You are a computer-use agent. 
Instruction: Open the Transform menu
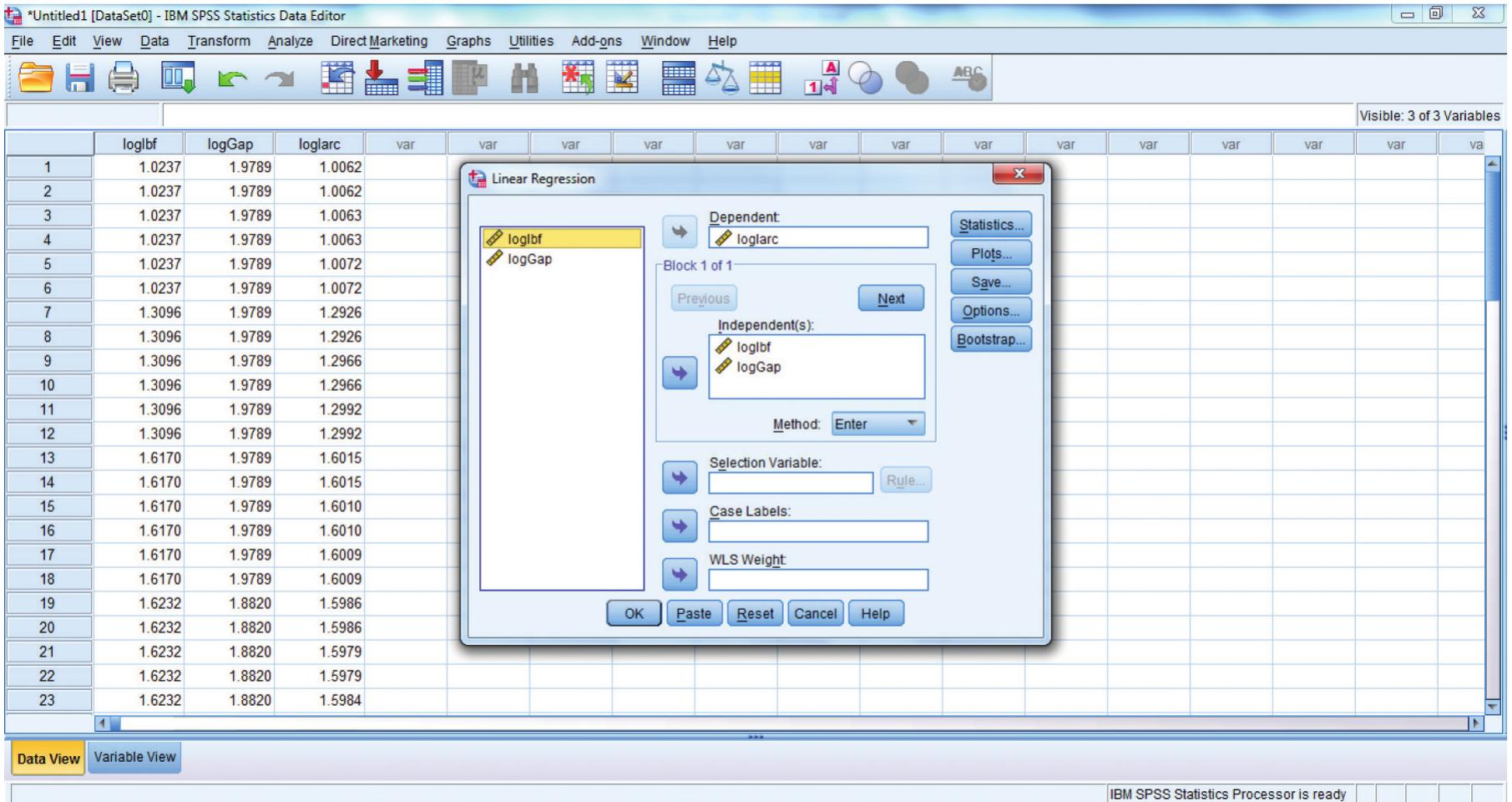218,41
